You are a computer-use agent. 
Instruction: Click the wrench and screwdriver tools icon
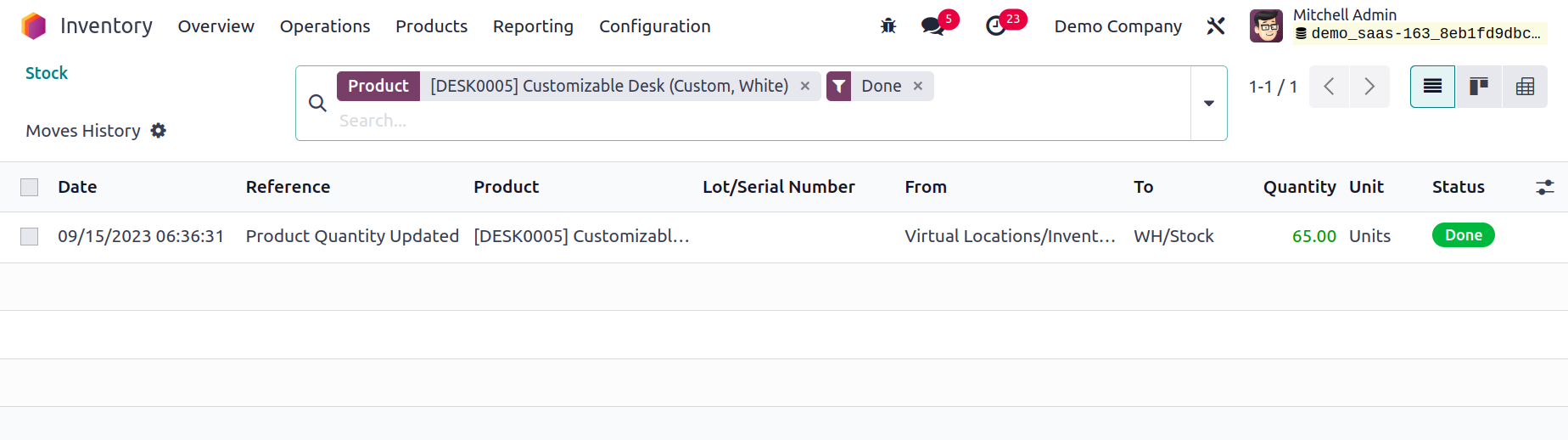point(1216,26)
